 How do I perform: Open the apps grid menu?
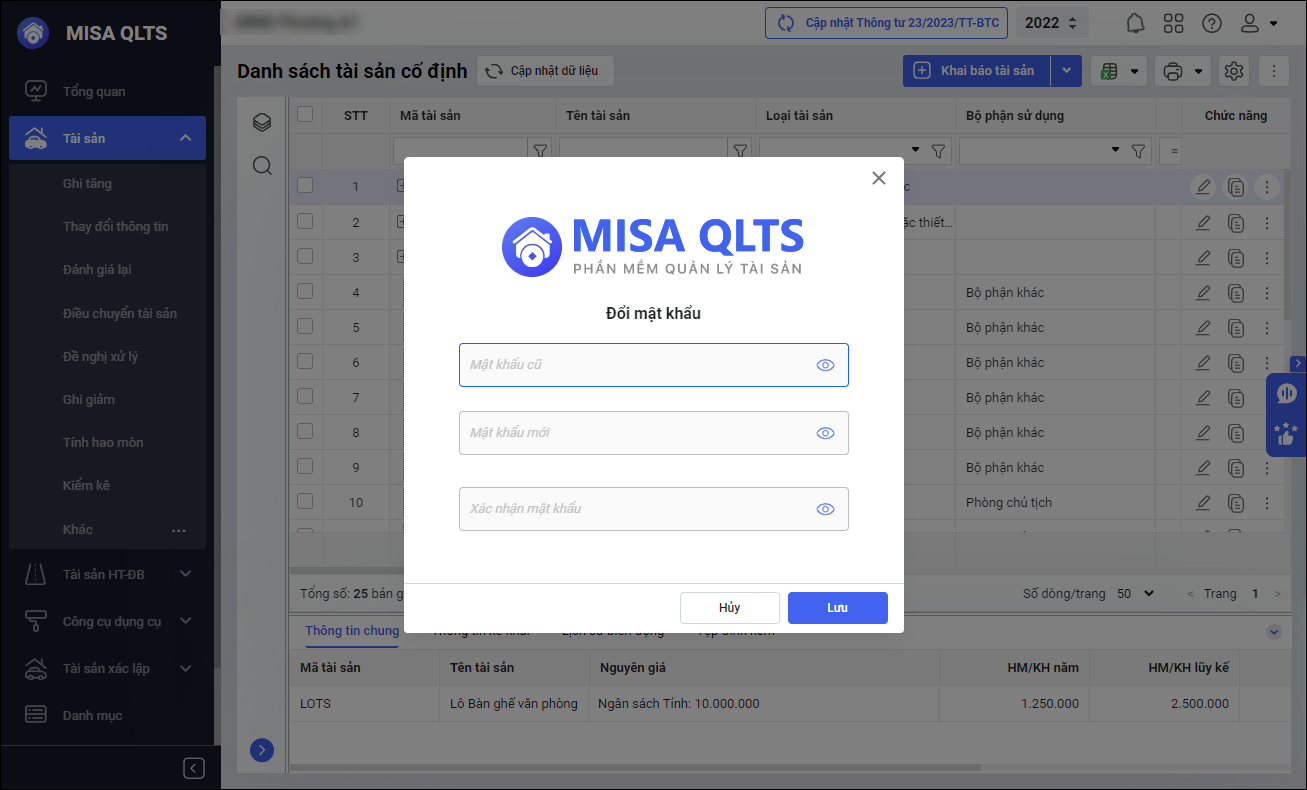pos(1174,23)
